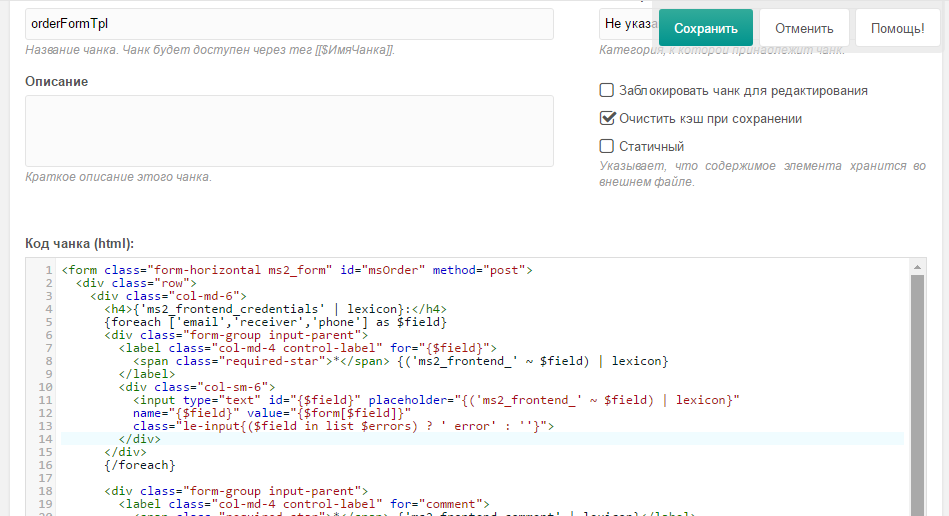This screenshot has width=949, height=516.
Task: Click the div class="col-sm-6" code line
Action: (197, 387)
